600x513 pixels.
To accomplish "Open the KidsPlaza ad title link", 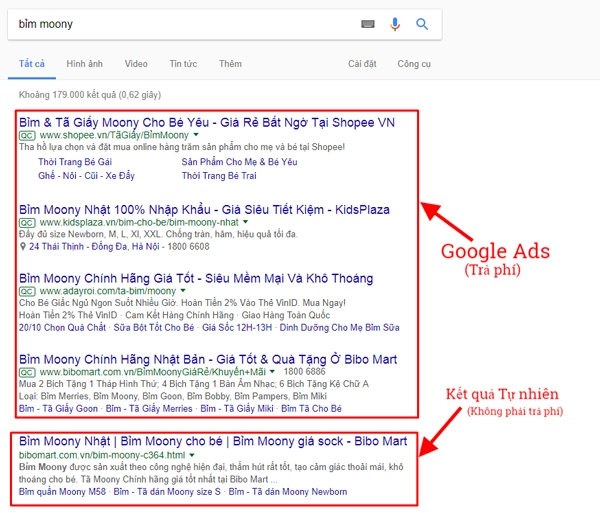I will [x=204, y=210].
